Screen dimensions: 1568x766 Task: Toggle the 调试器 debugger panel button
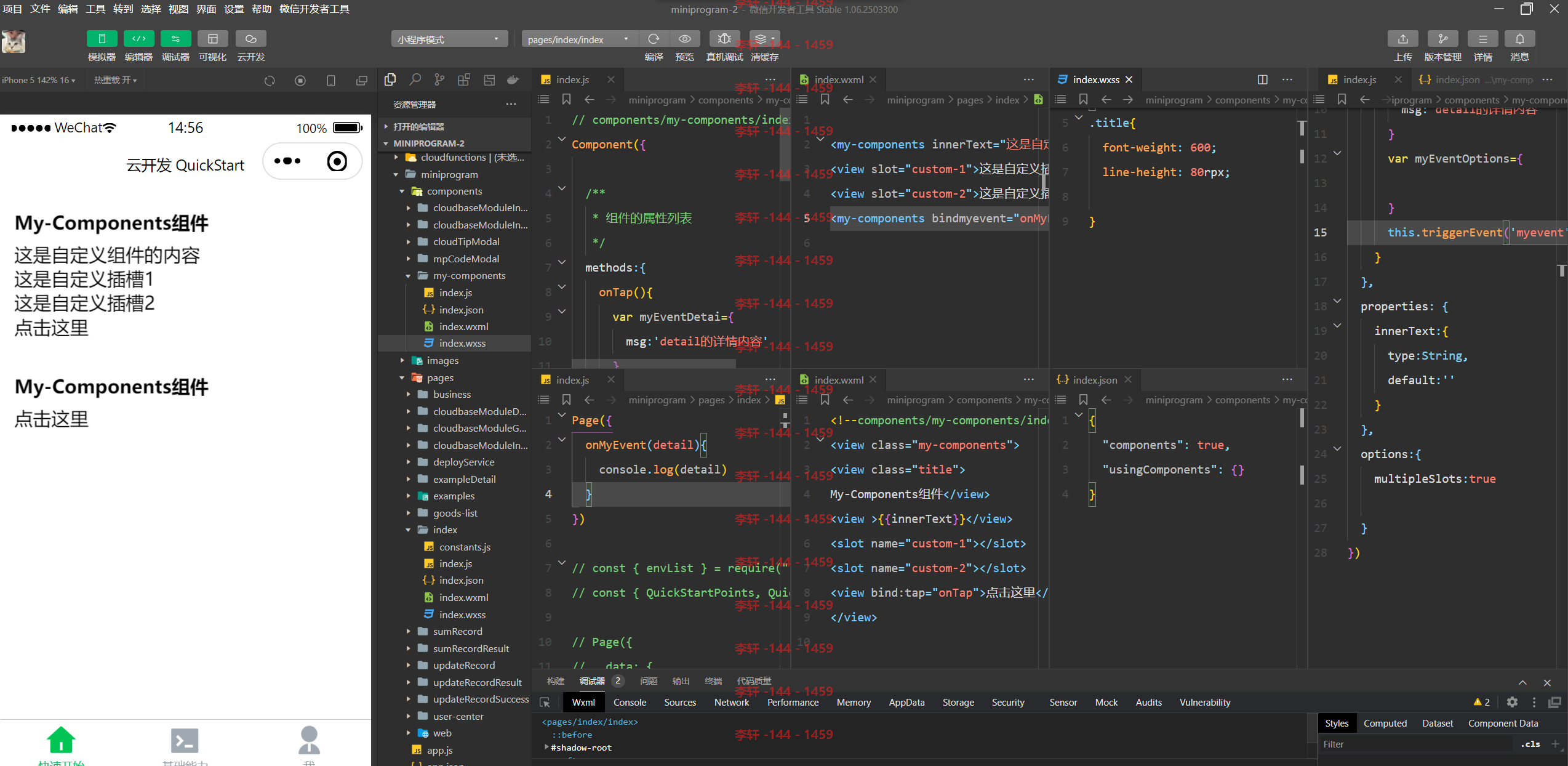(175, 39)
